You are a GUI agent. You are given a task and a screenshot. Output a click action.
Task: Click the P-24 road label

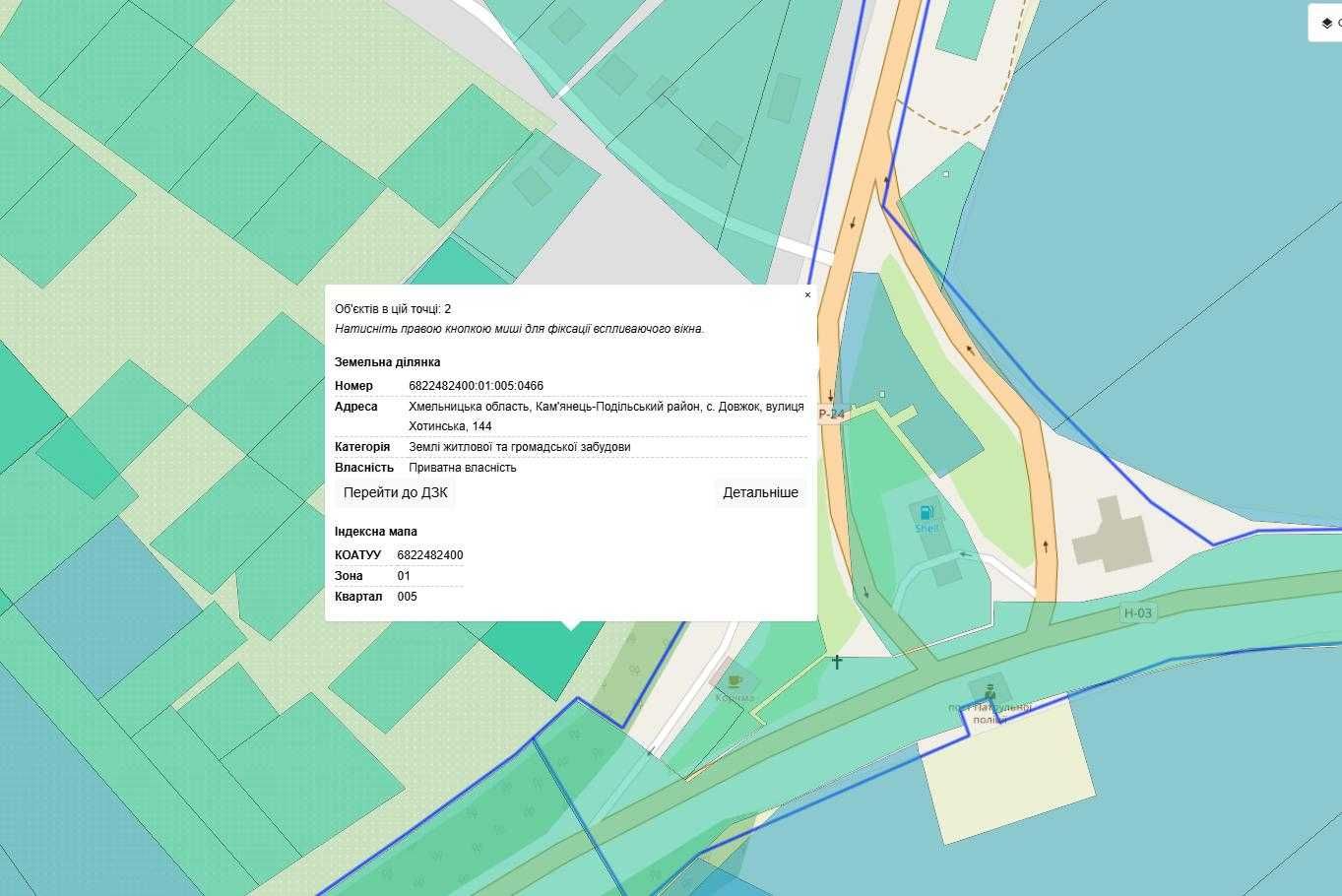pos(832,415)
